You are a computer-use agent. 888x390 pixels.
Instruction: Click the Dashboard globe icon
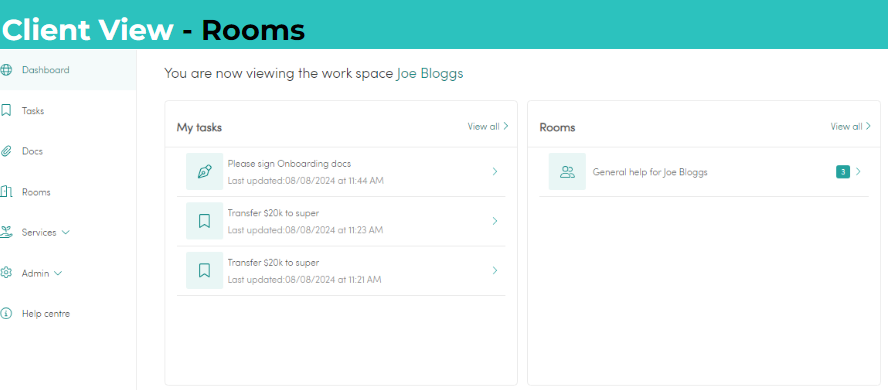tap(6, 70)
